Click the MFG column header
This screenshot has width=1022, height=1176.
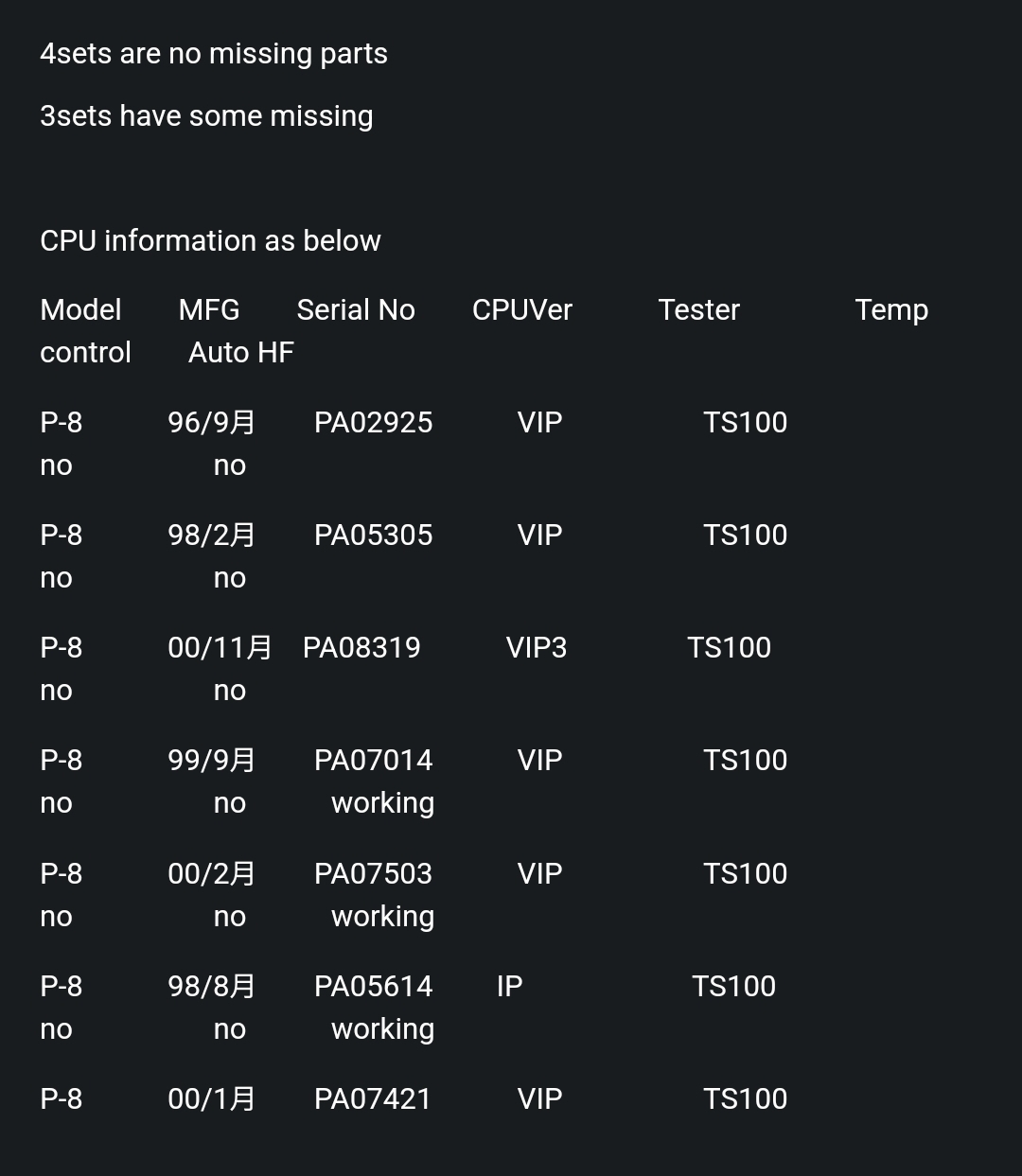pyautogui.click(x=209, y=310)
